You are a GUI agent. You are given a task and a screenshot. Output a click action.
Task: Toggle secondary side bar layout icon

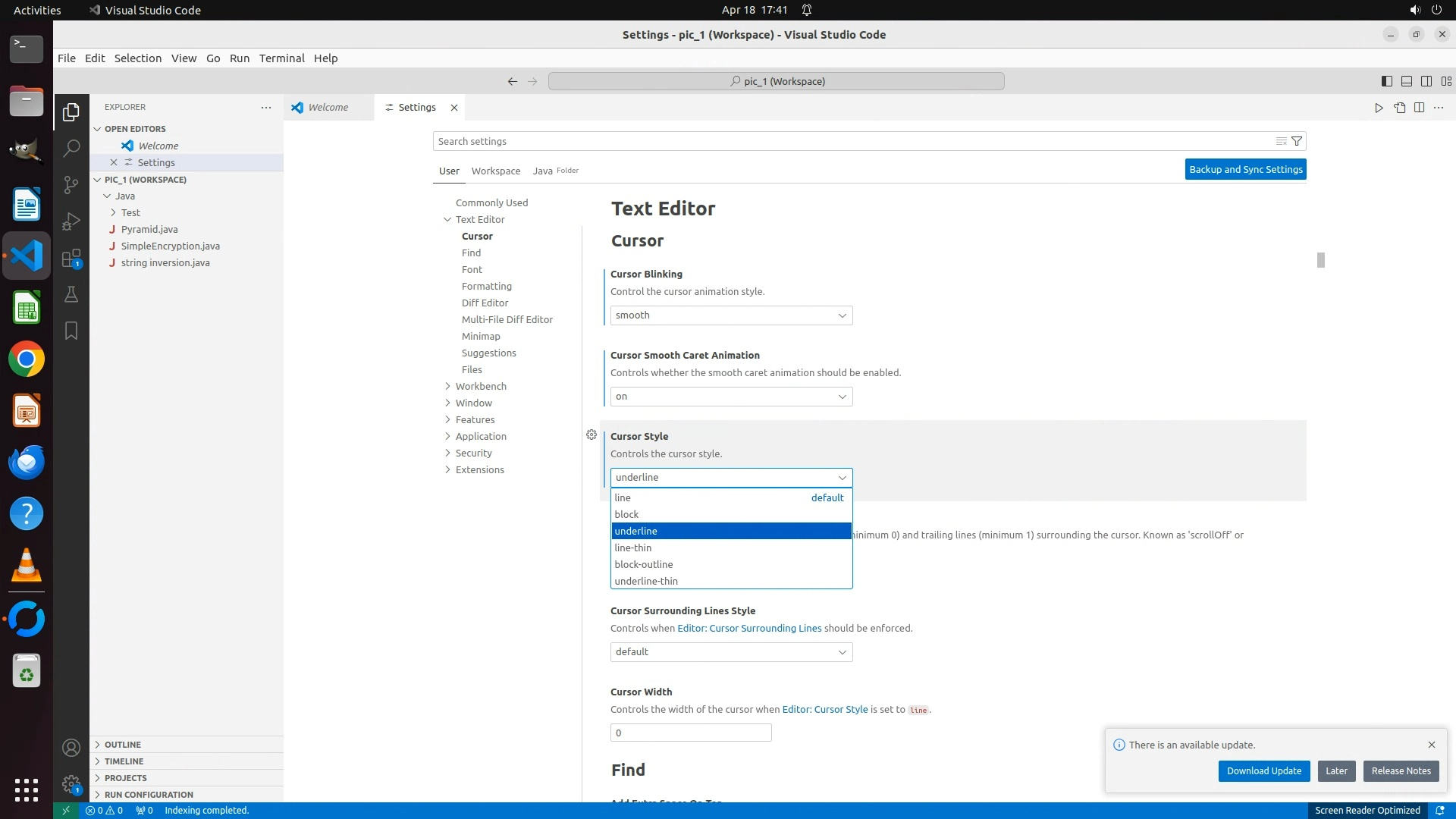(x=1426, y=81)
